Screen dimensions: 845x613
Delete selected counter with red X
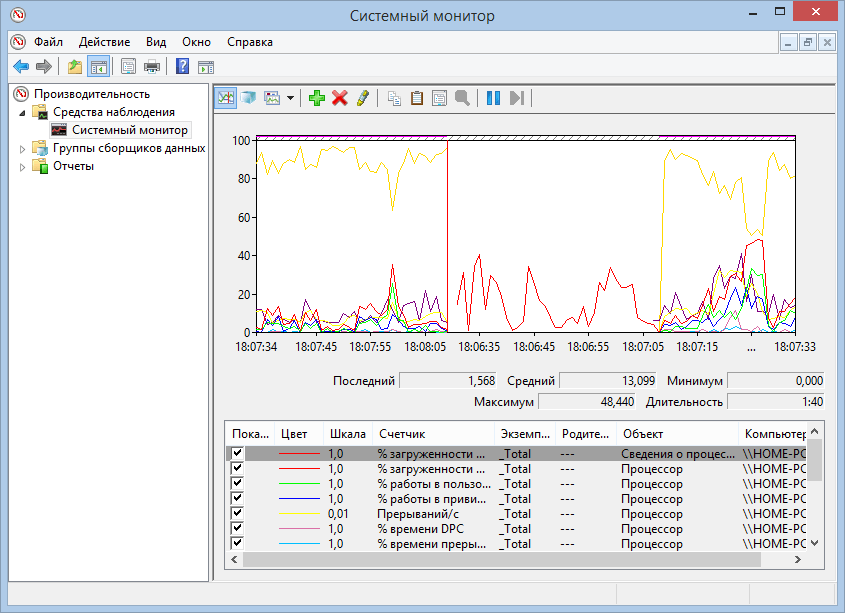(340, 98)
